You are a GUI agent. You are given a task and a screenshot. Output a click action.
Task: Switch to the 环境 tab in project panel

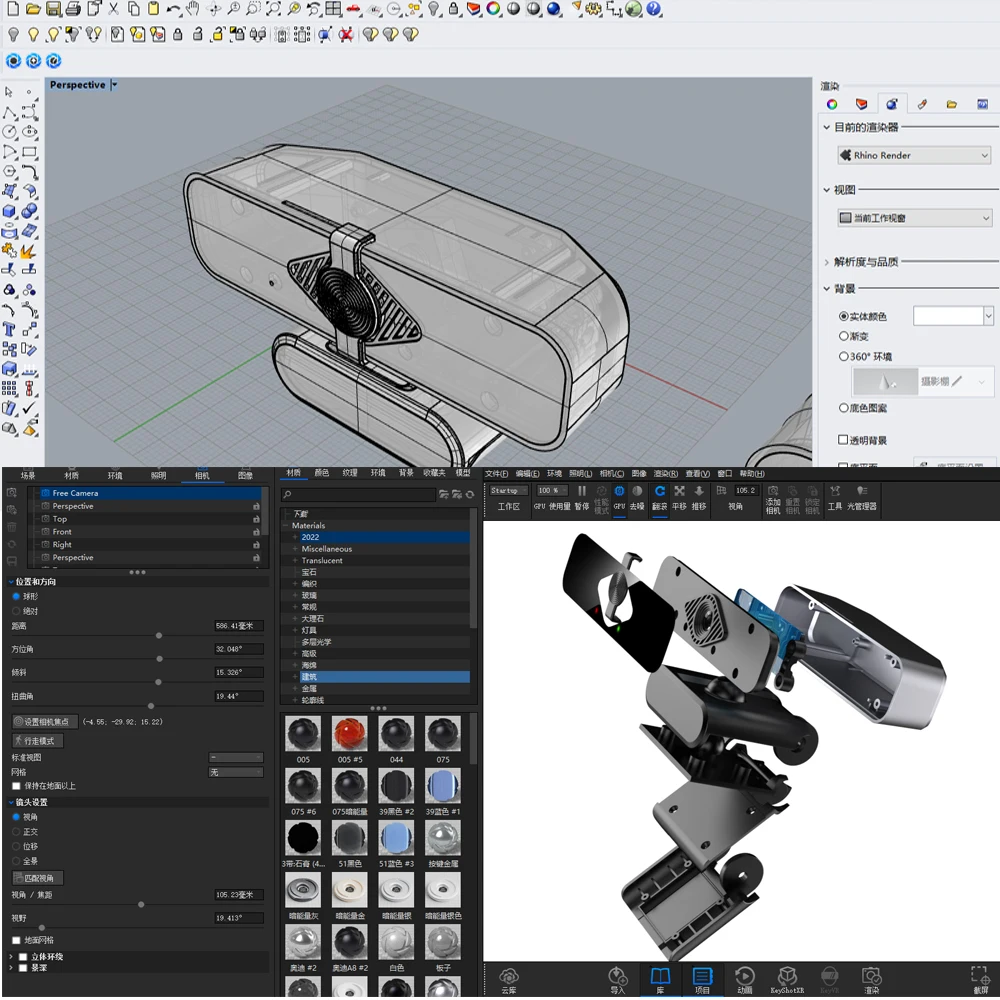point(115,475)
